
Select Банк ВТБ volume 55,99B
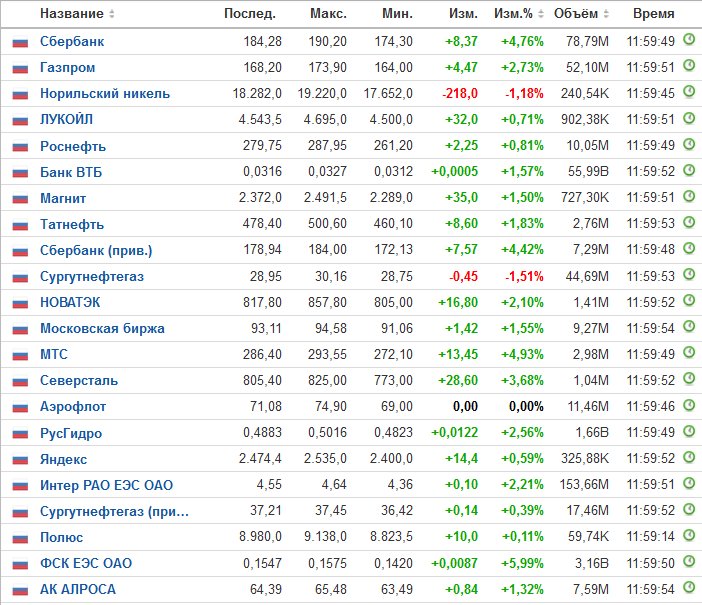[588, 172]
